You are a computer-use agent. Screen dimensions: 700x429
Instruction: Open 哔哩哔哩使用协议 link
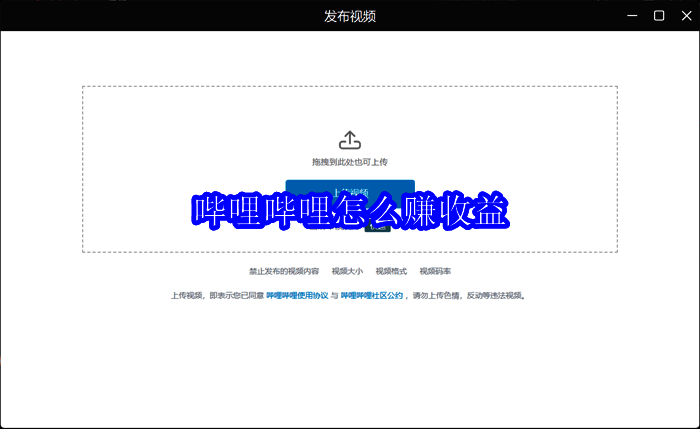[297, 296]
